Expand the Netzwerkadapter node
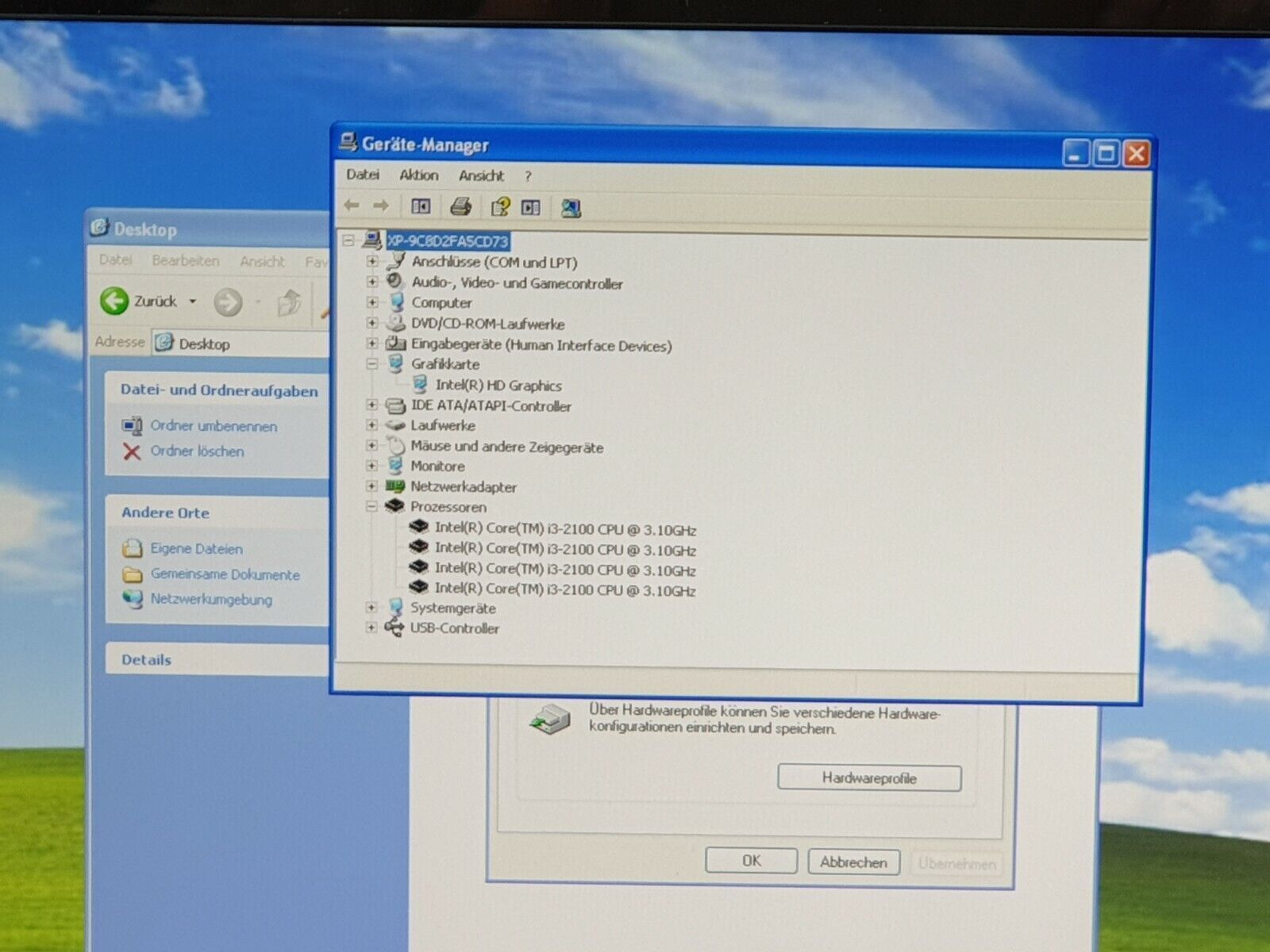 (371, 486)
